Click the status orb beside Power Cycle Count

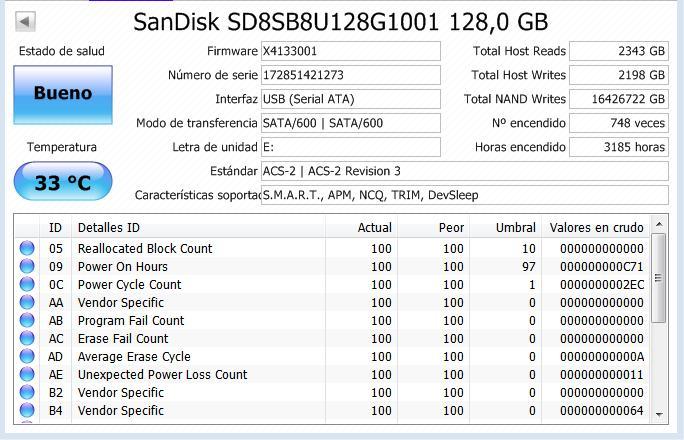coord(27,284)
